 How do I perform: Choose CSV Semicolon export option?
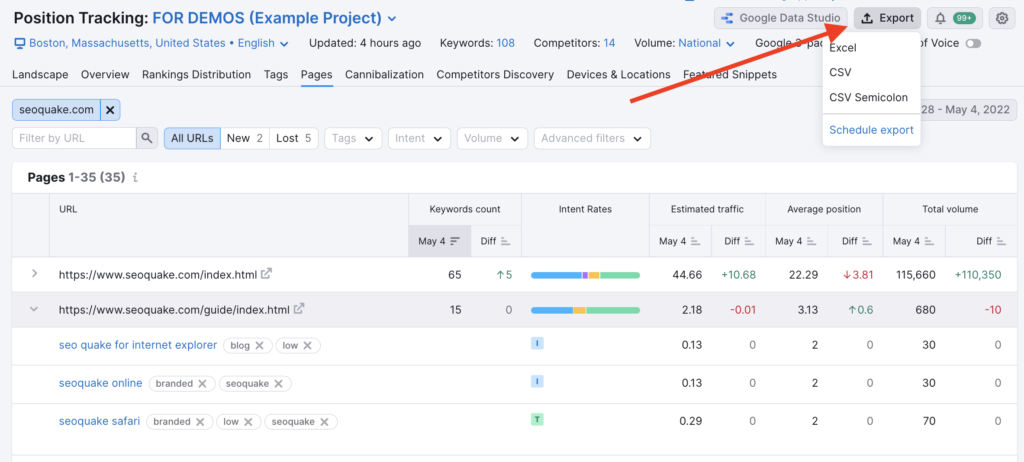pyautogui.click(x=871, y=97)
